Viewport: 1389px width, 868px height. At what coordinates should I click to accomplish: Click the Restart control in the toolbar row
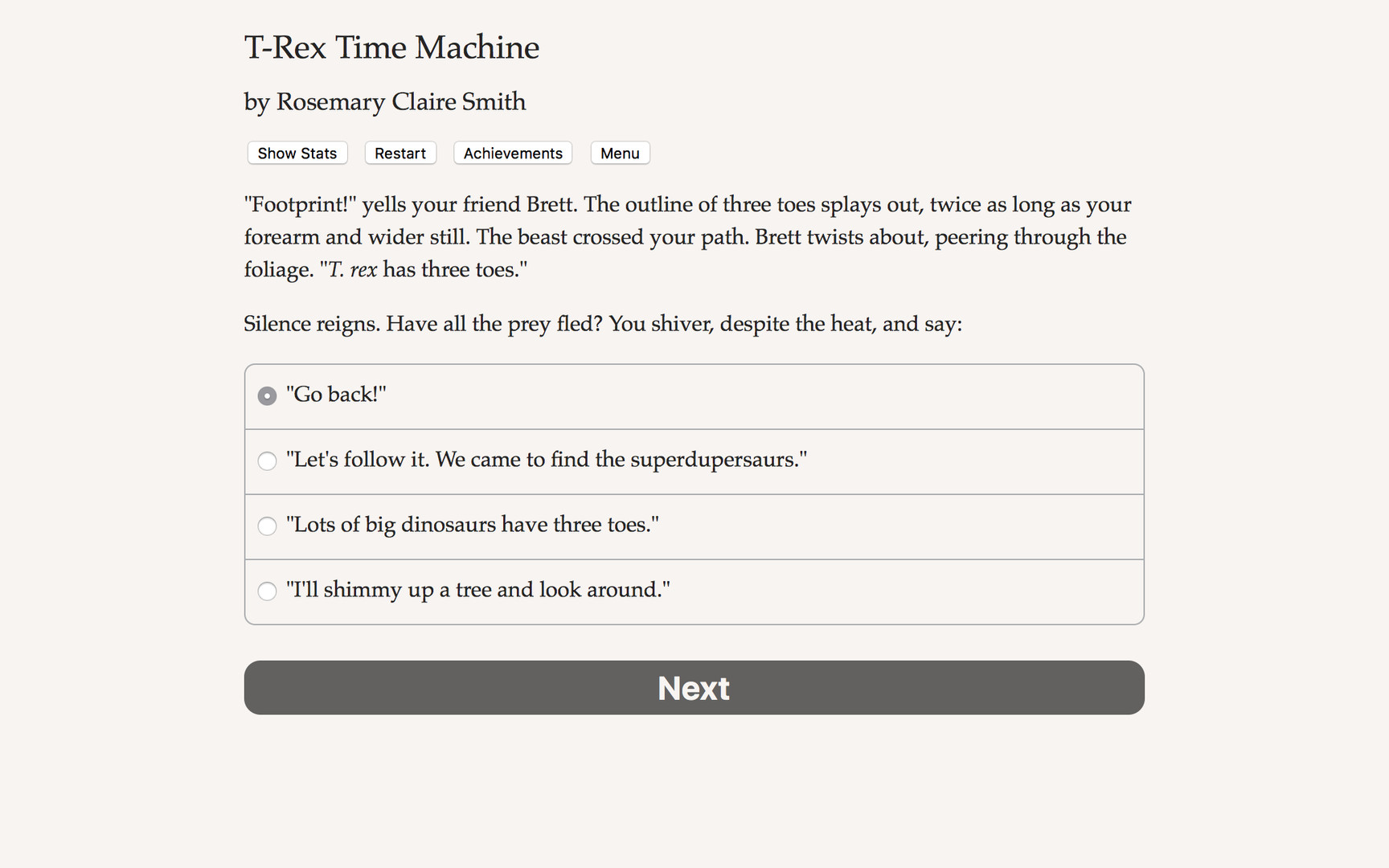click(400, 153)
